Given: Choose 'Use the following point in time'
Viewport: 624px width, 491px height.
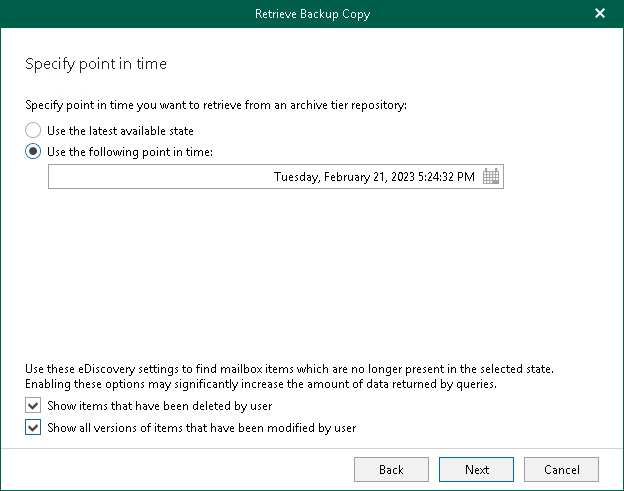Looking at the screenshot, I should 34,151.
